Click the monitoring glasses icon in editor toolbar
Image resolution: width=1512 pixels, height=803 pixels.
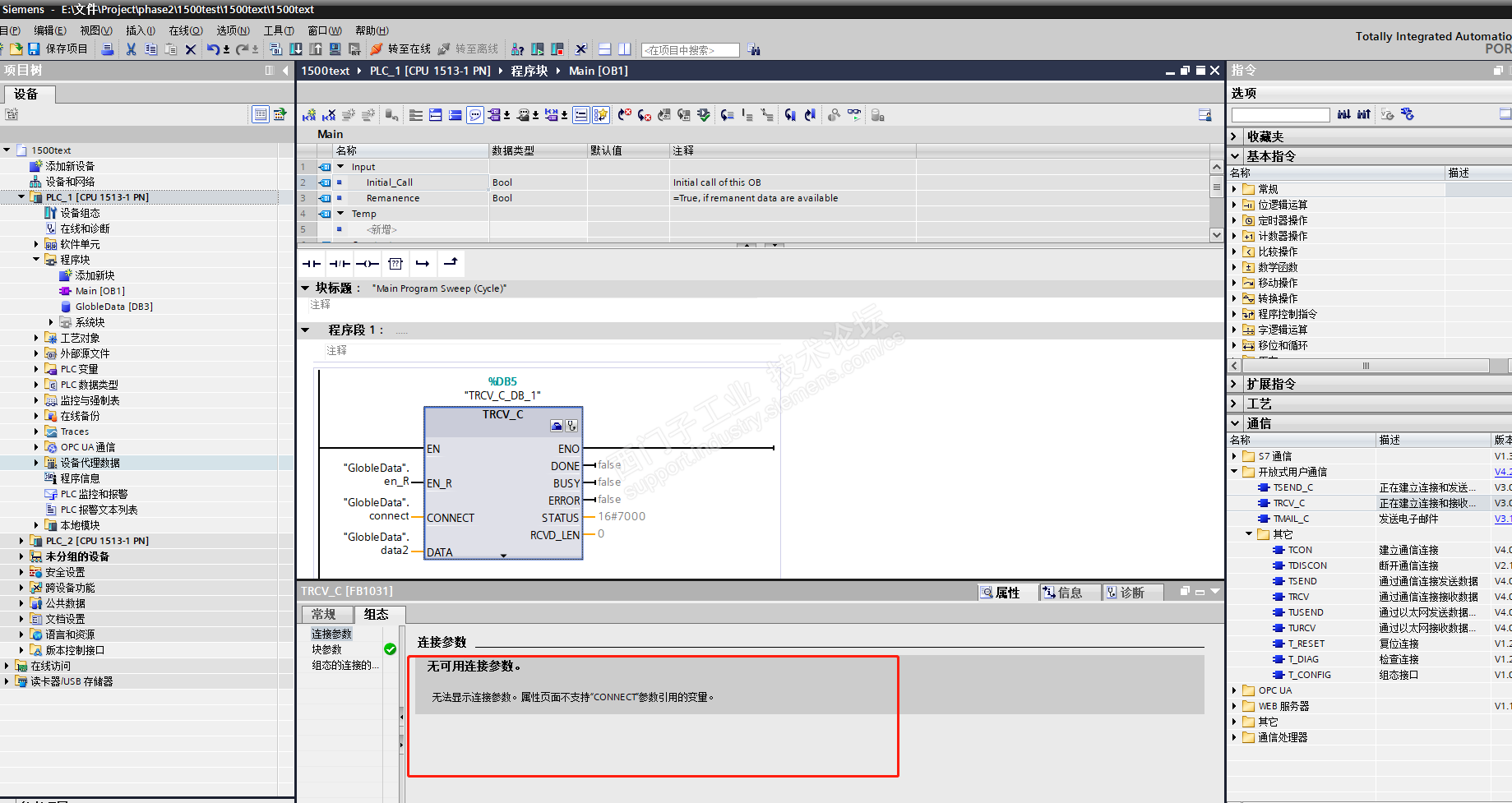pyautogui.click(x=855, y=116)
